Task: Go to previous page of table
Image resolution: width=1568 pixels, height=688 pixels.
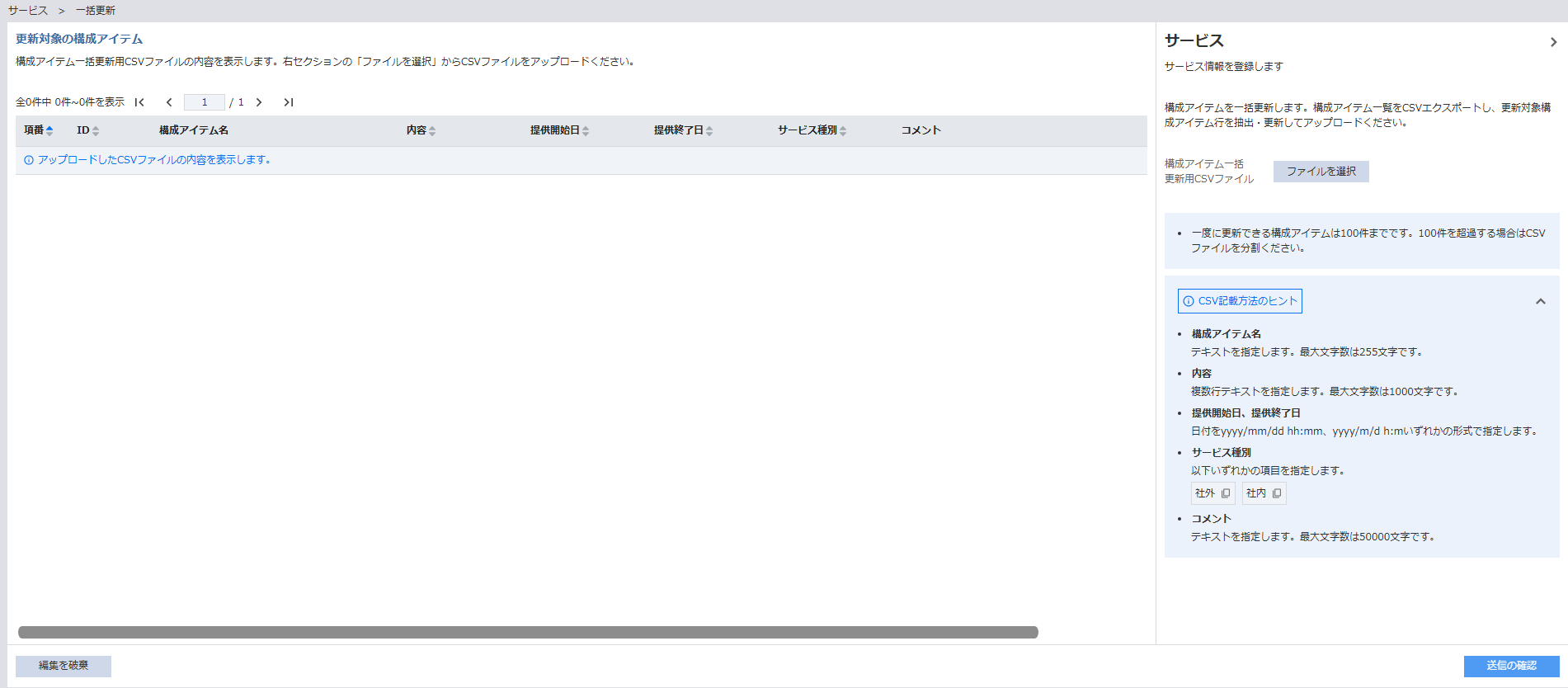Action: pos(169,102)
